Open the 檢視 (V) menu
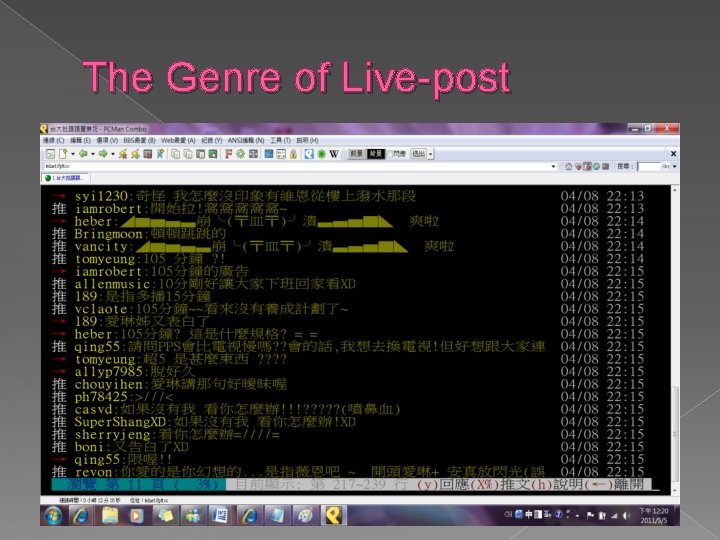The image size is (720, 540). (107, 141)
